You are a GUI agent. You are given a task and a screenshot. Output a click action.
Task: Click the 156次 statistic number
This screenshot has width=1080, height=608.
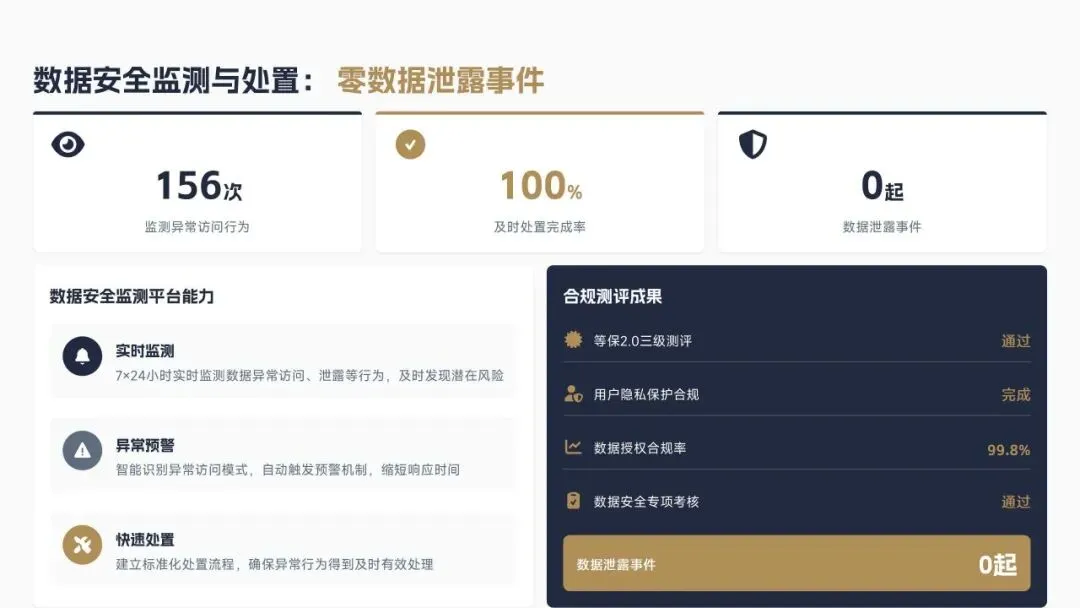tap(198, 186)
